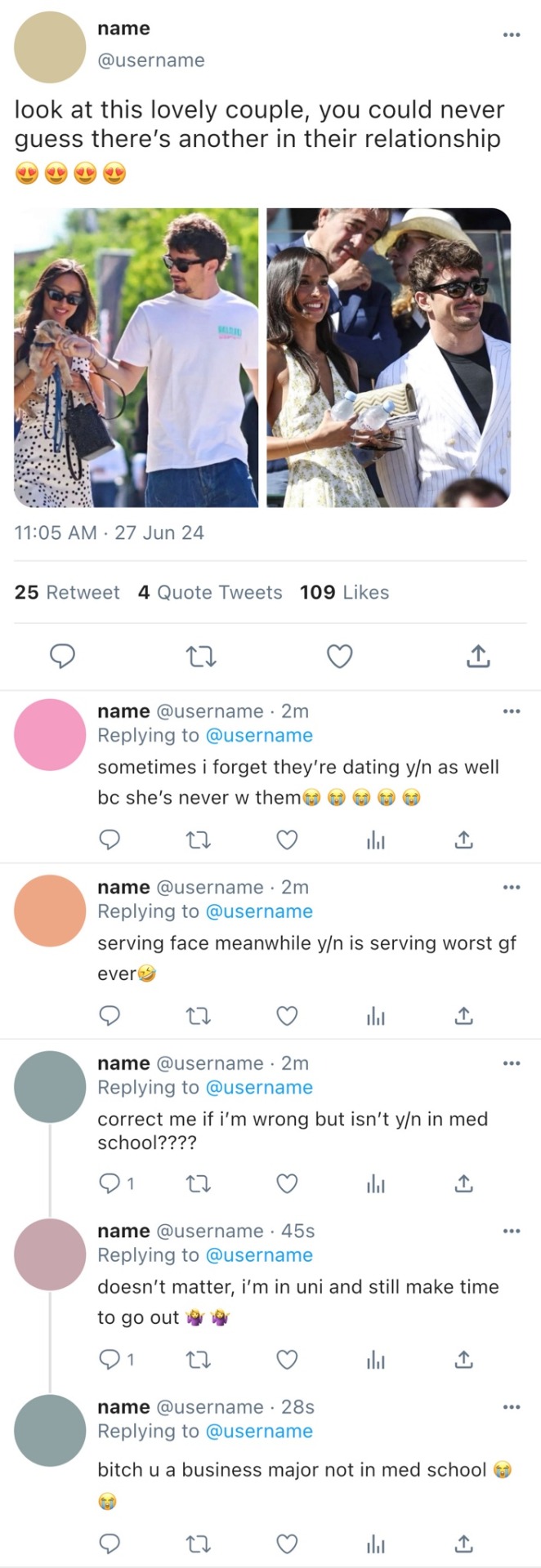View analytics icon on "sometimes i forget" reply

pos(376,840)
